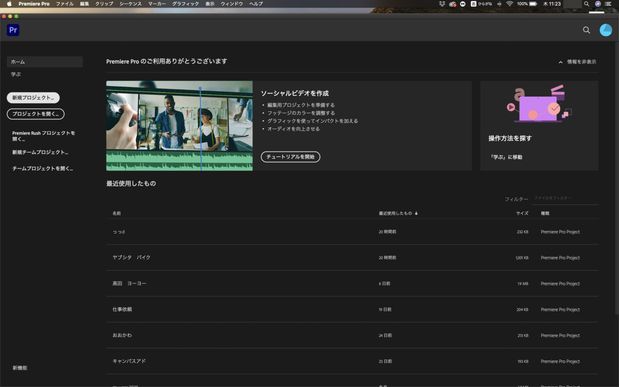Open the クリップ menu

[x=104, y=4]
